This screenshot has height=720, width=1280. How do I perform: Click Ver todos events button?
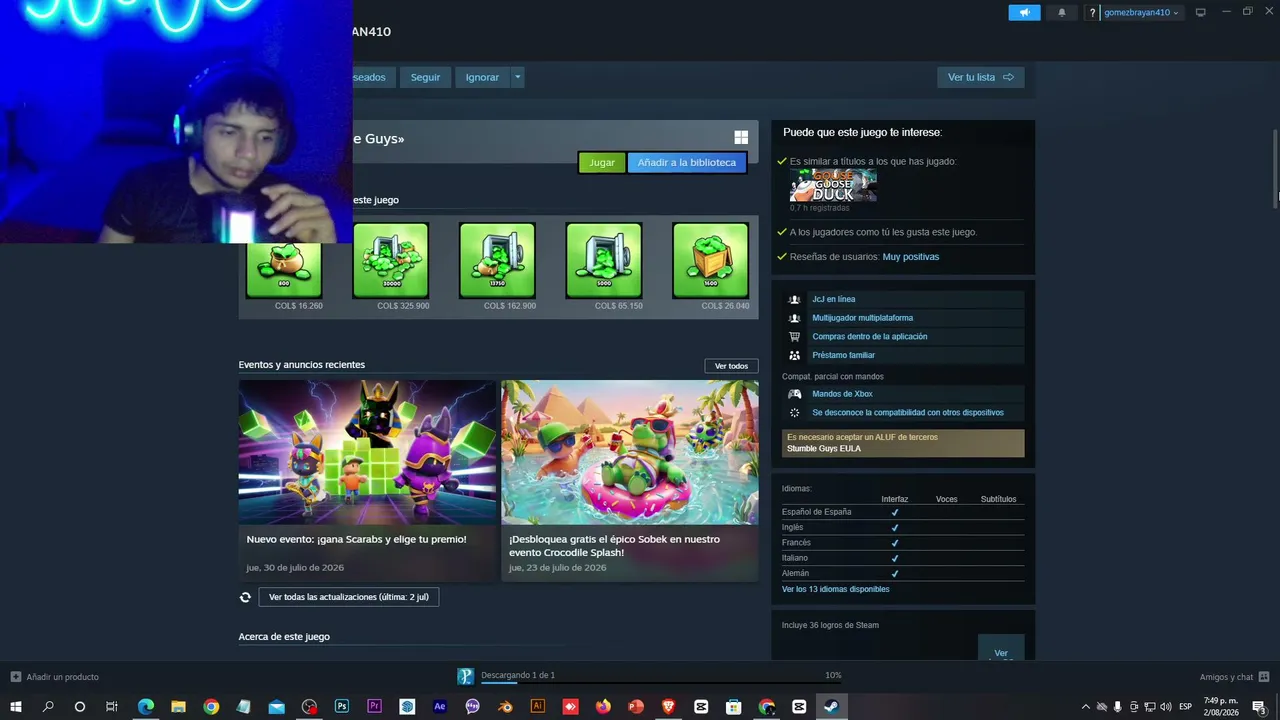point(731,366)
